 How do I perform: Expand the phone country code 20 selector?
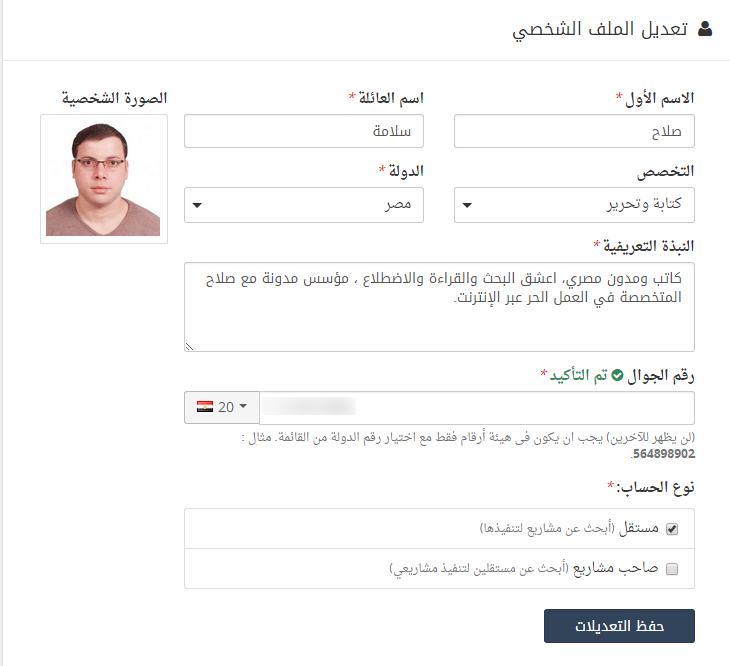coord(222,407)
